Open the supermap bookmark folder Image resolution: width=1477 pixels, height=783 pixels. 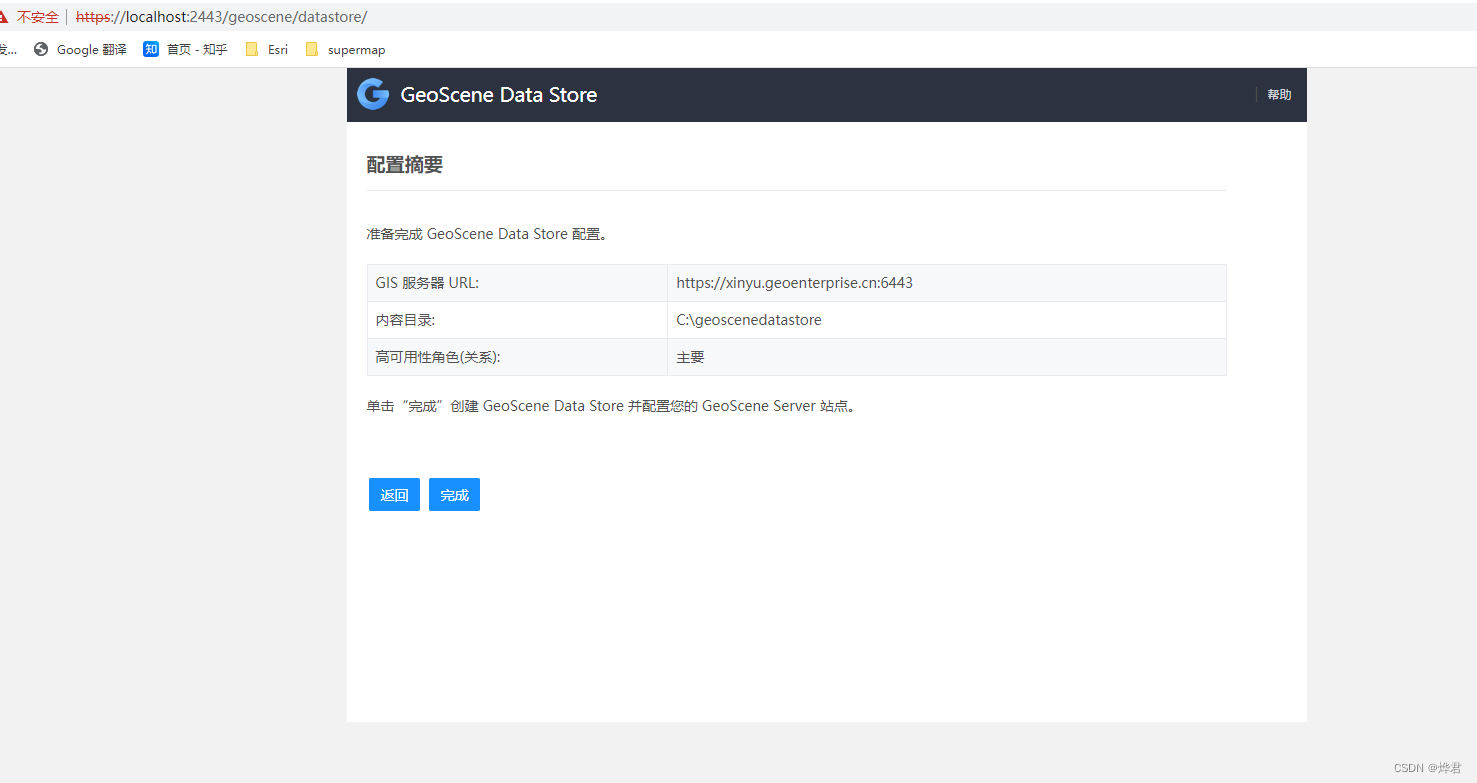tap(346, 49)
